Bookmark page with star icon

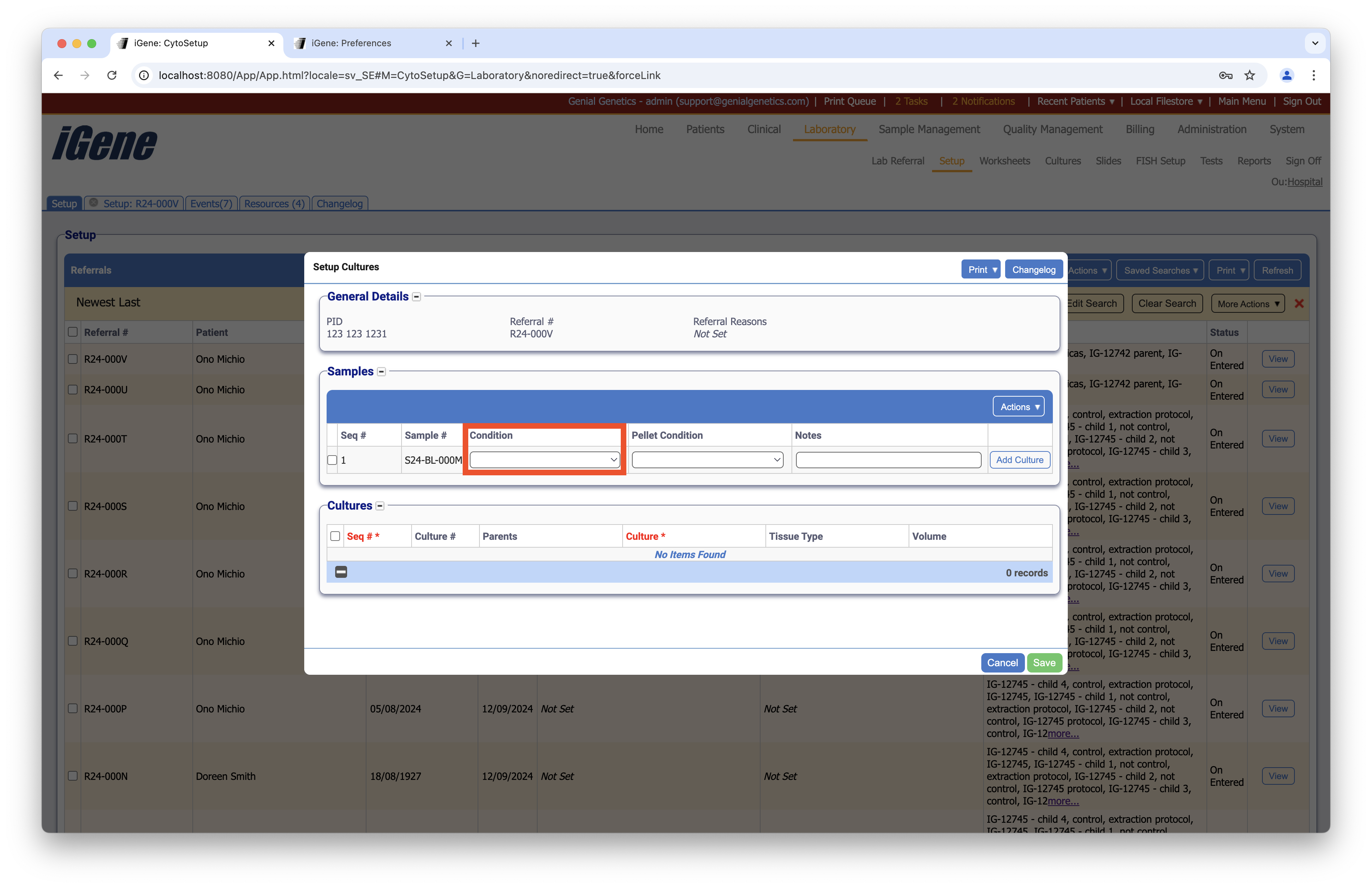click(1249, 75)
